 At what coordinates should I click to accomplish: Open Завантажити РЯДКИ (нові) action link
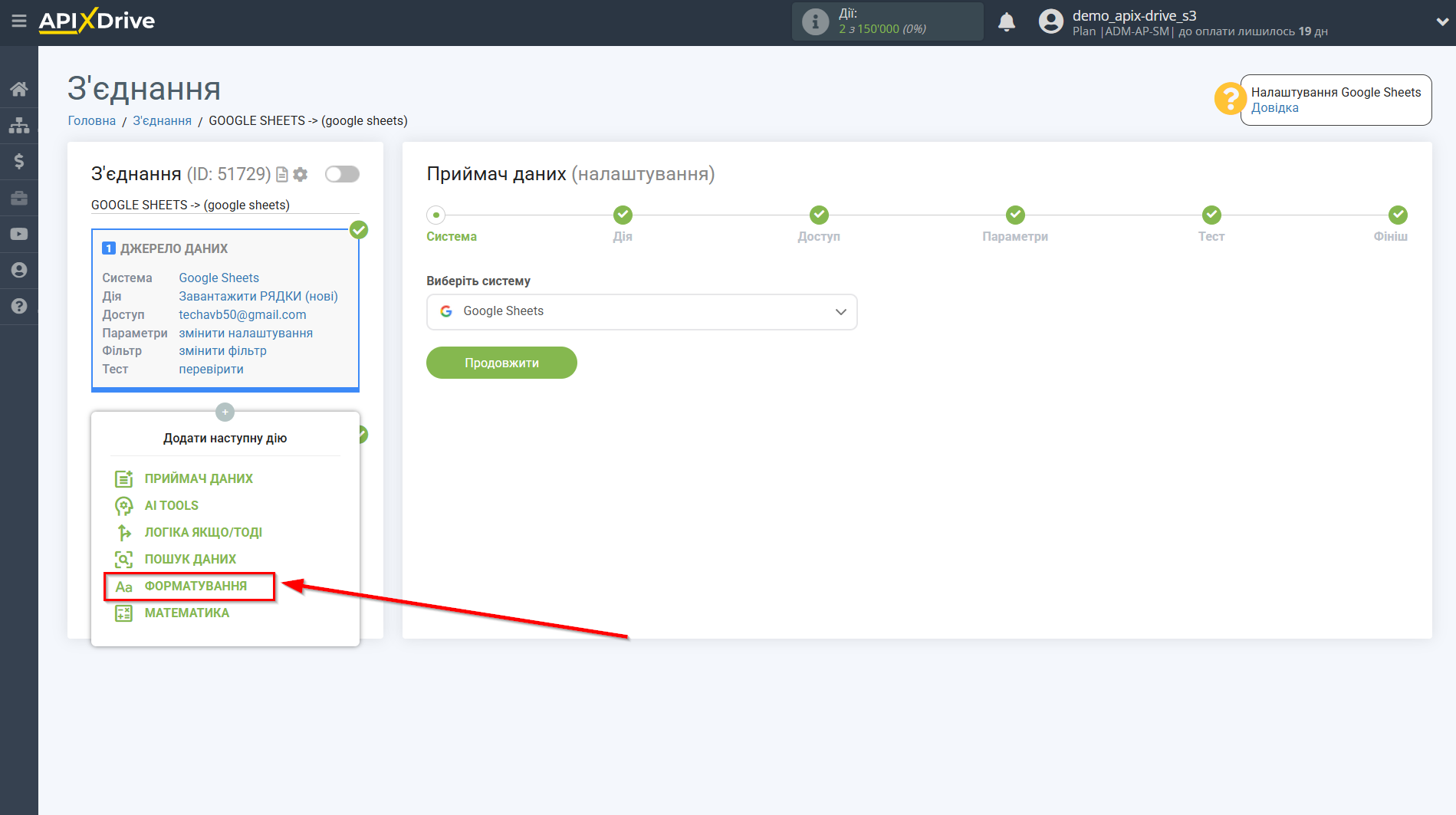(x=258, y=297)
